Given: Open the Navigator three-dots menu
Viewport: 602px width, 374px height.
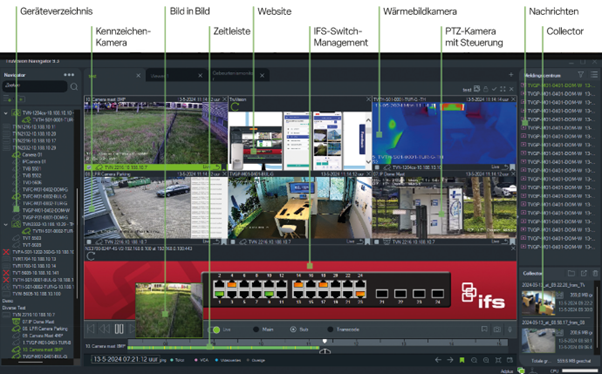Looking at the screenshot, I should point(69,75).
